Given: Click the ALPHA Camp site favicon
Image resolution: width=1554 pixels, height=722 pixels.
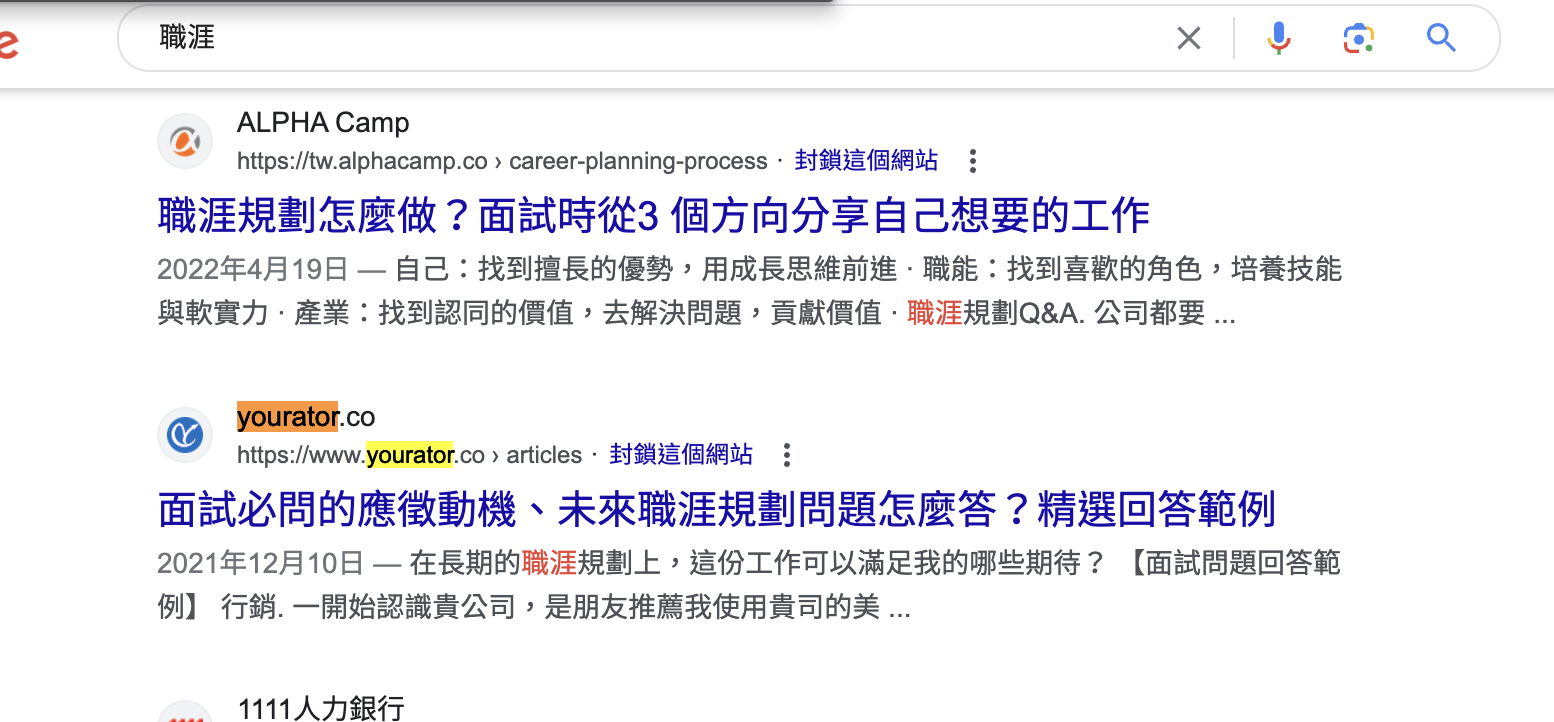Looking at the screenshot, I should (185, 141).
